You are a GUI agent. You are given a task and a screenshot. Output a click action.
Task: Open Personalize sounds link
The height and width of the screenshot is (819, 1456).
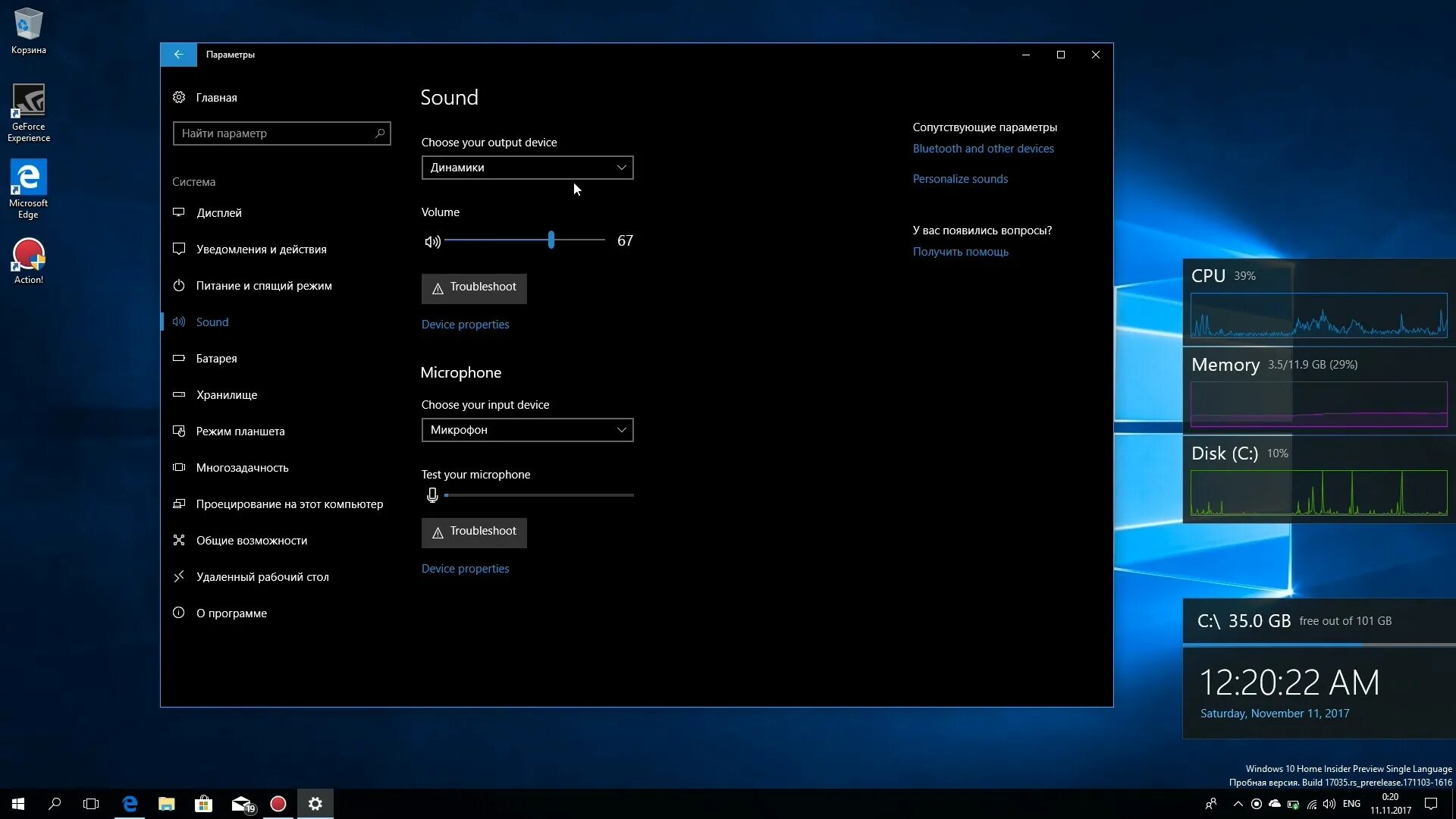pyautogui.click(x=959, y=178)
